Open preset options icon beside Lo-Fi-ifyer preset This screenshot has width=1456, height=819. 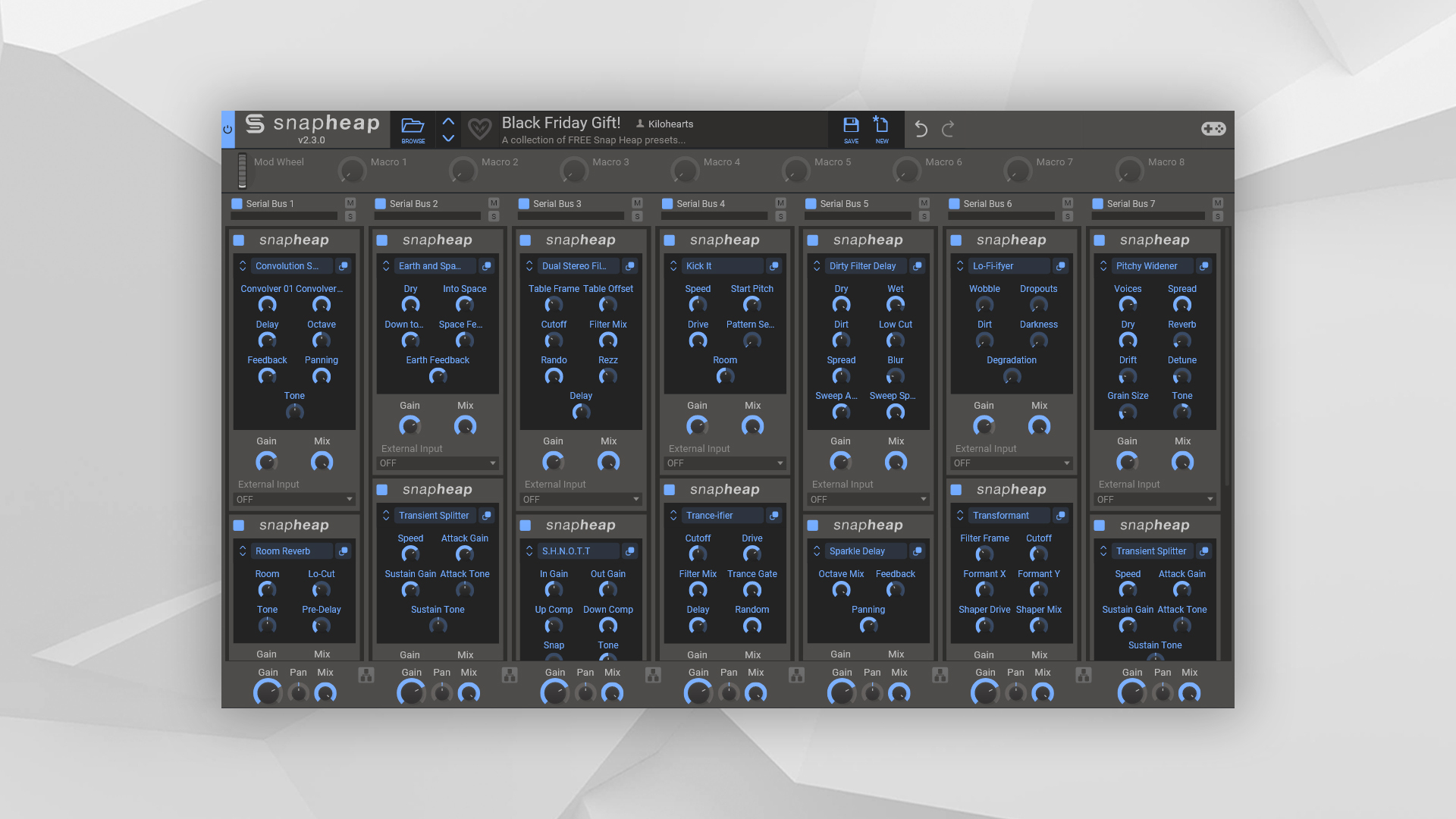1061,266
